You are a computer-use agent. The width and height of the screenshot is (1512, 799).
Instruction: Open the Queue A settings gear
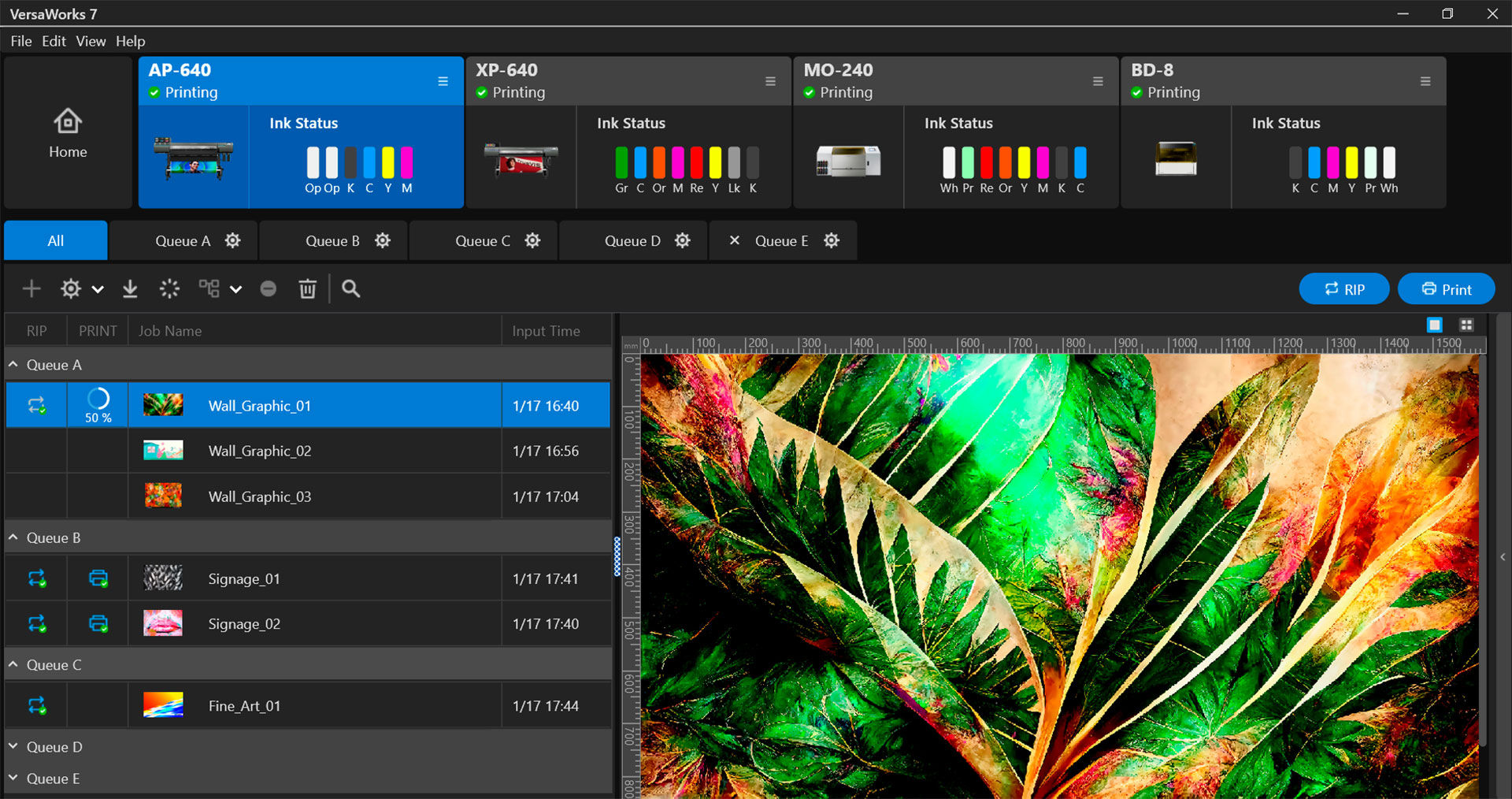tap(232, 241)
